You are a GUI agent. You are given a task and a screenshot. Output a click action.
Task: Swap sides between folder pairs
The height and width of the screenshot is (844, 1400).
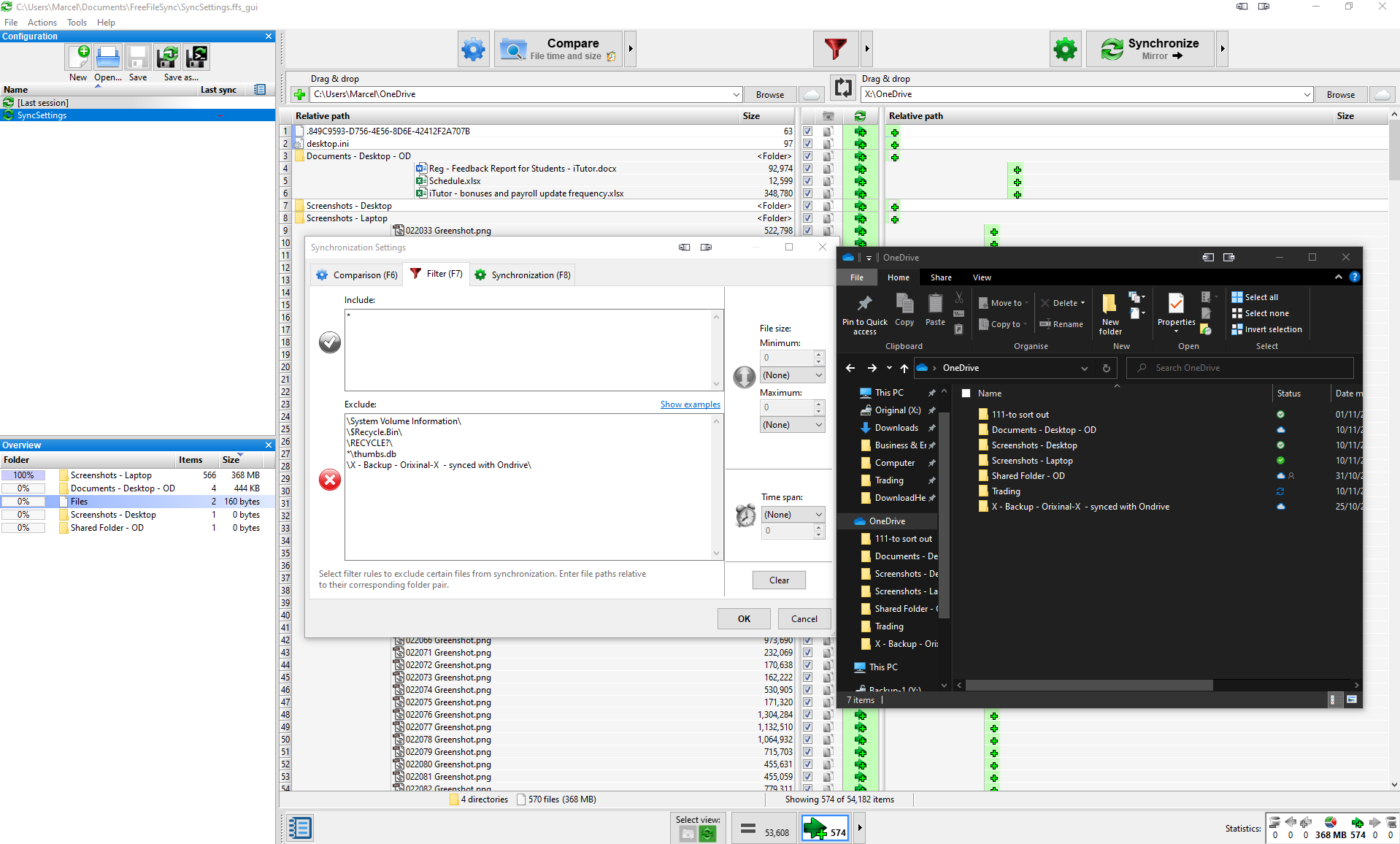click(843, 88)
